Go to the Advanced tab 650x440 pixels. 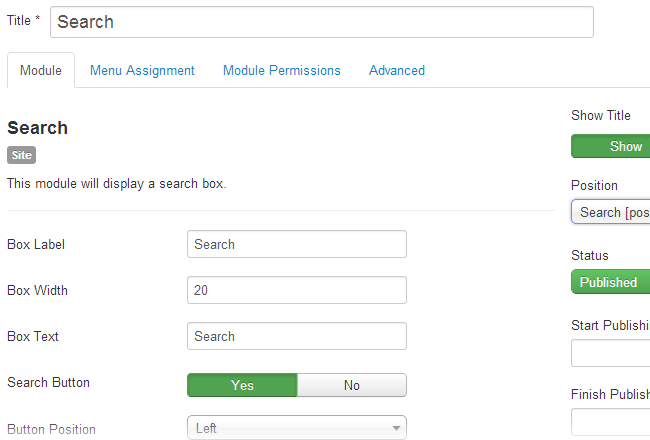tap(397, 70)
